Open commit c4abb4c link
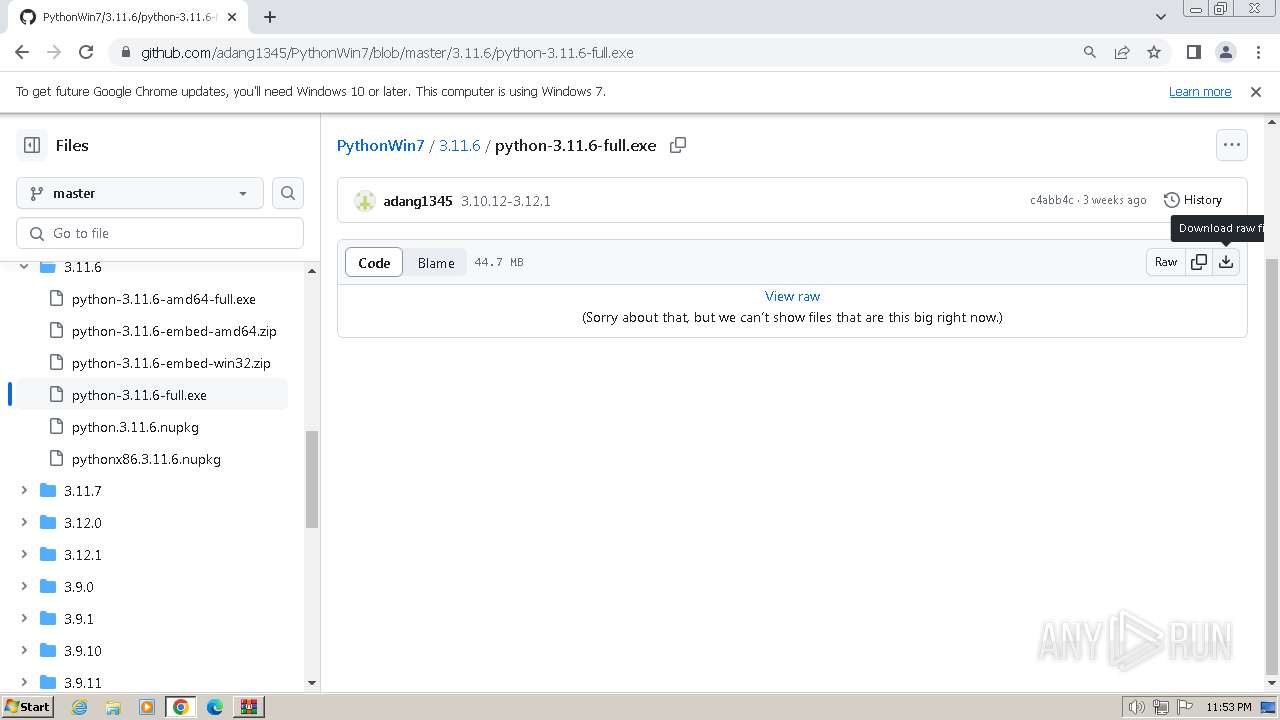Screen dimensions: 1280x720 1052,200
